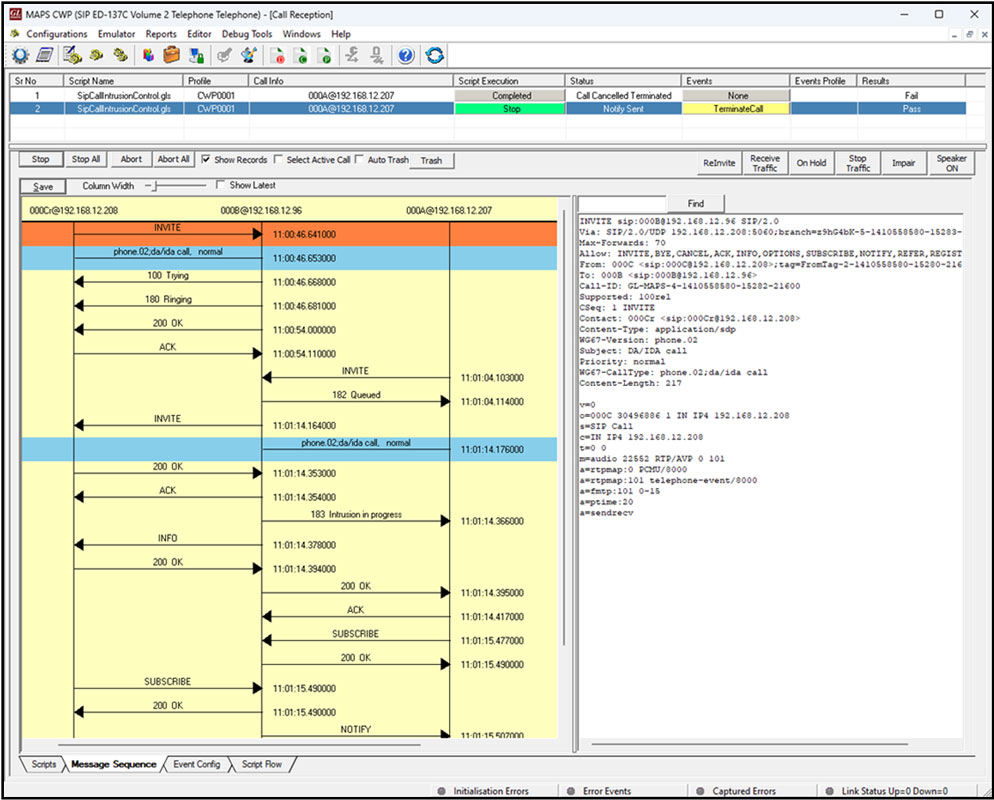Click the orange briefcase toolbar icon
Viewport: 994px width, 800px height.
(172, 56)
